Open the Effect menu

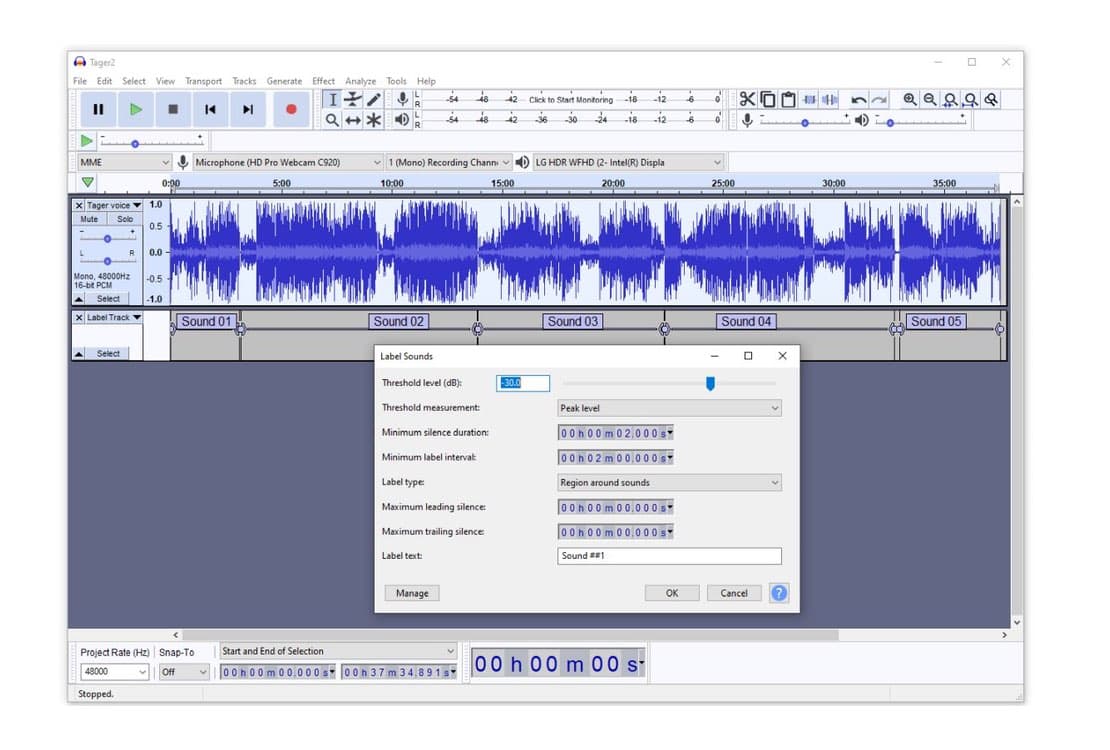[324, 81]
